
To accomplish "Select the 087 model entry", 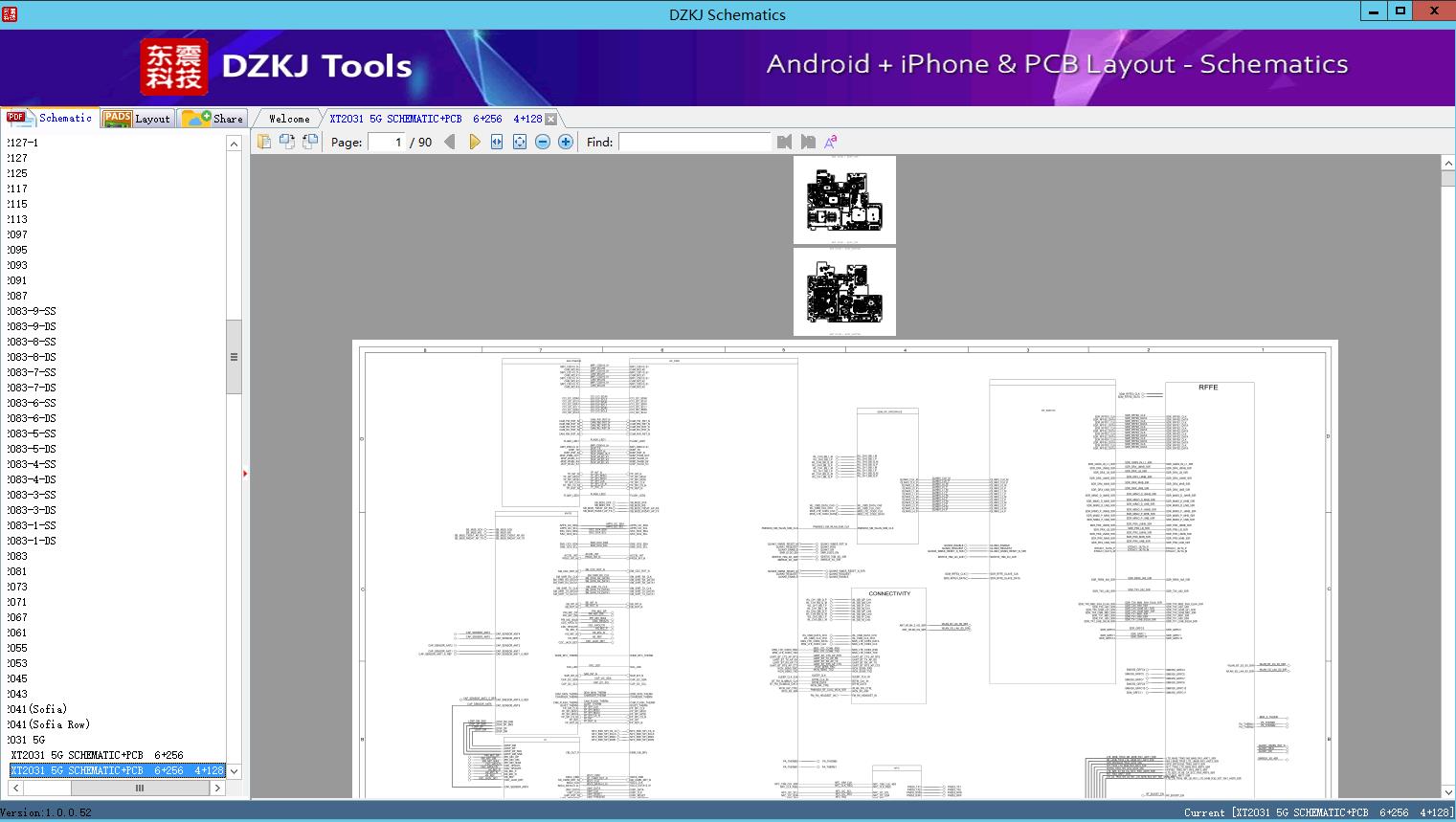I will point(18,296).
